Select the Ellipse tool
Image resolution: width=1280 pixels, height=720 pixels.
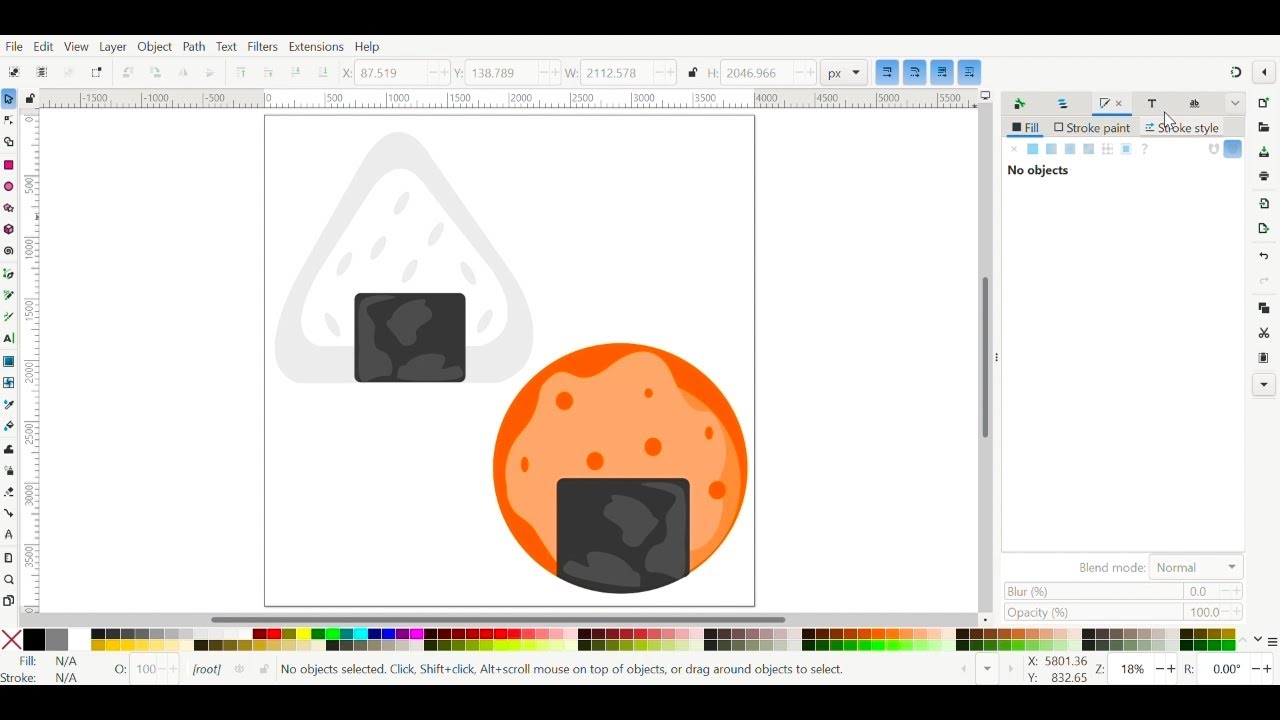coord(9,187)
